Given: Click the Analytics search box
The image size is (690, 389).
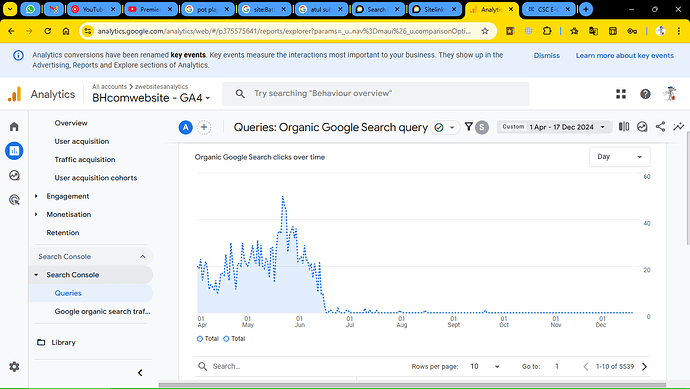Looking at the screenshot, I should (x=376, y=94).
